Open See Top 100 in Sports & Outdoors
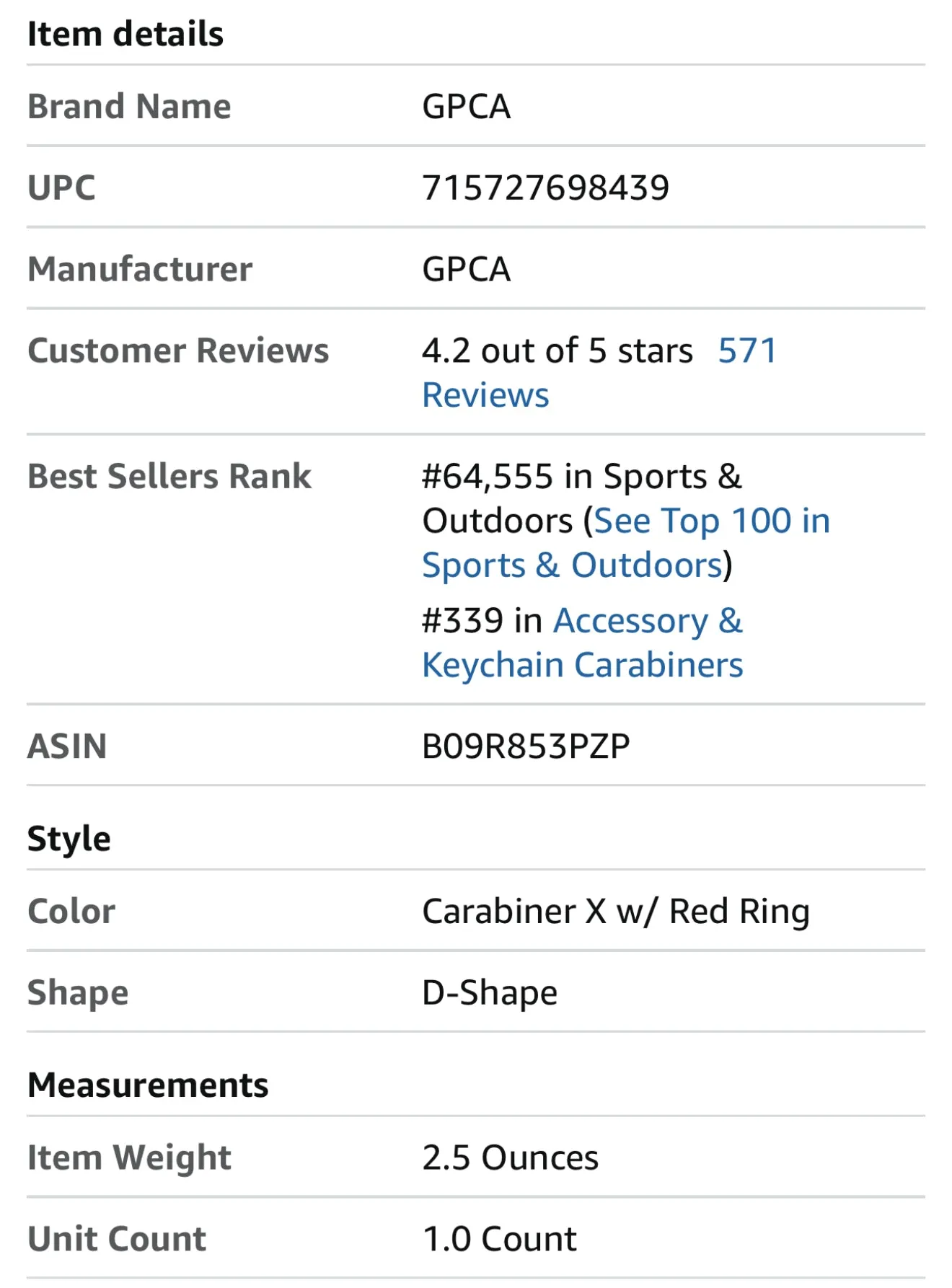 click(x=626, y=542)
